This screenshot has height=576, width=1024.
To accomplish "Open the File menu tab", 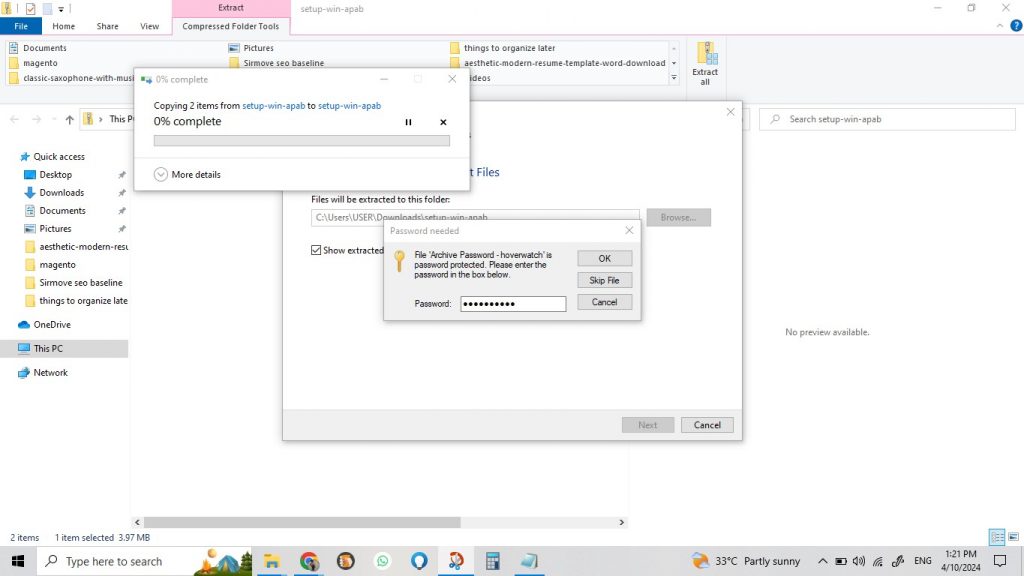I will (x=21, y=26).
